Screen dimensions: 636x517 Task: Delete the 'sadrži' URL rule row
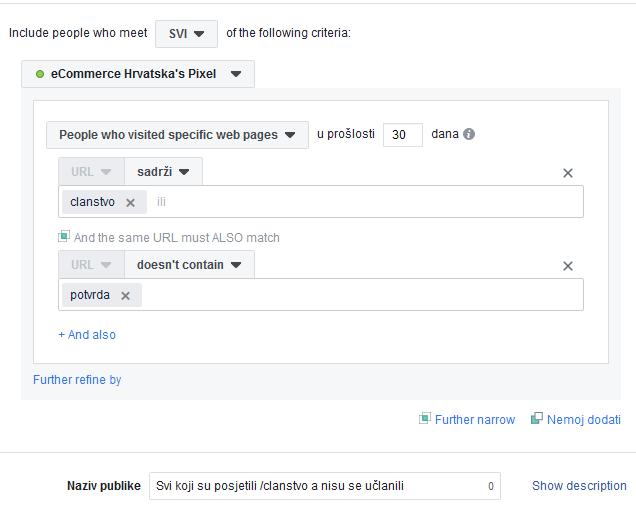click(568, 173)
